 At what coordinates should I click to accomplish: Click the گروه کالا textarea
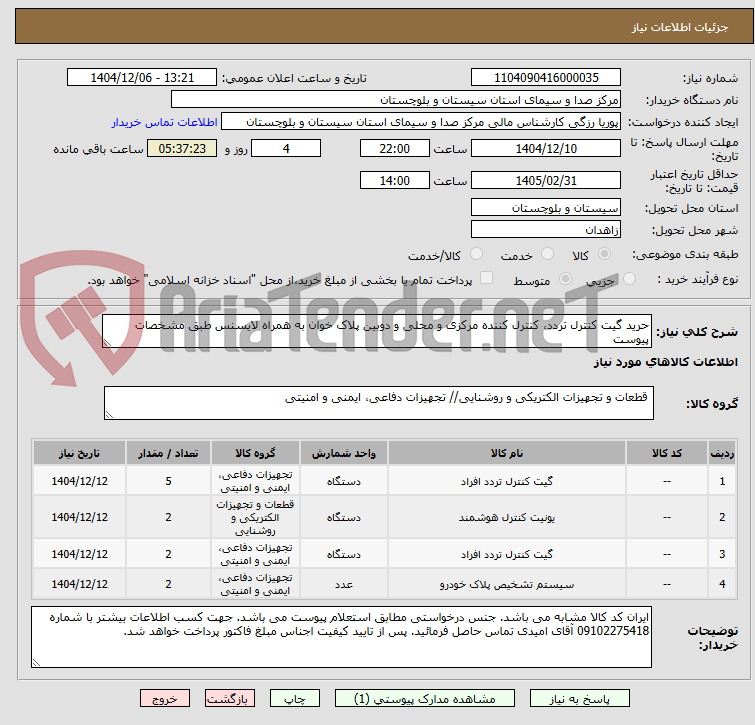[x=379, y=403]
